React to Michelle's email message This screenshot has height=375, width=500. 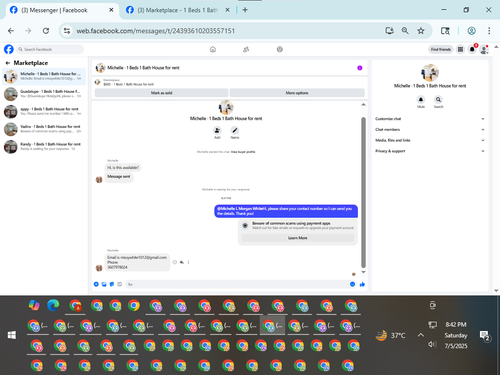175,262
